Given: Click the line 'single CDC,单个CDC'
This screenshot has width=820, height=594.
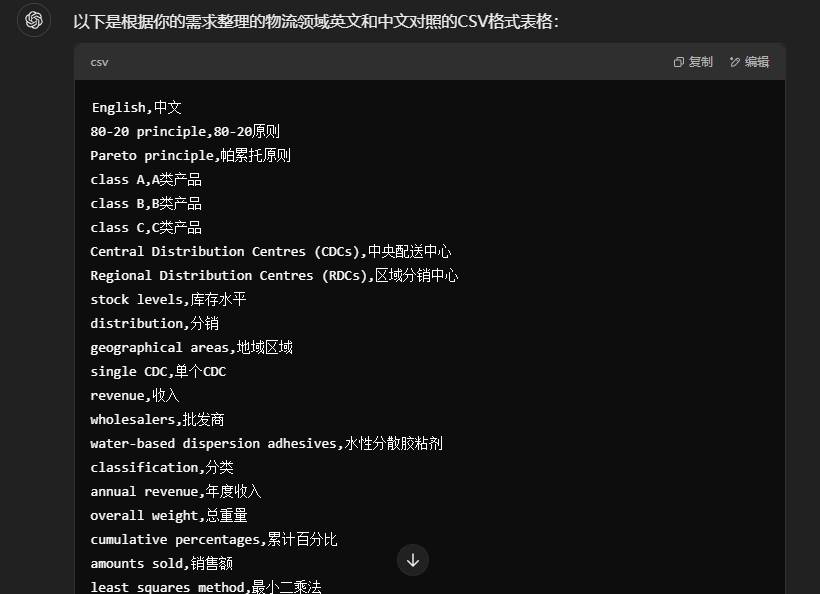Looking at the screenshot, I should click(x=158, y=372).
